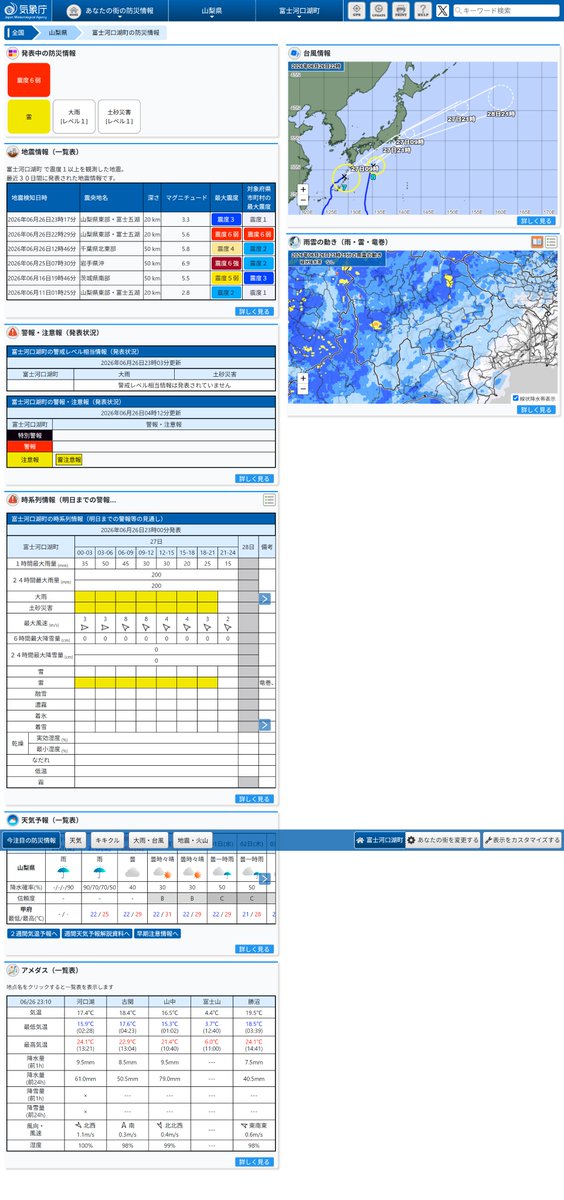This screenshot has height=1200, width=564.
Task: Click list view icon in 時系列情報 header
Action: coord(269,499)
